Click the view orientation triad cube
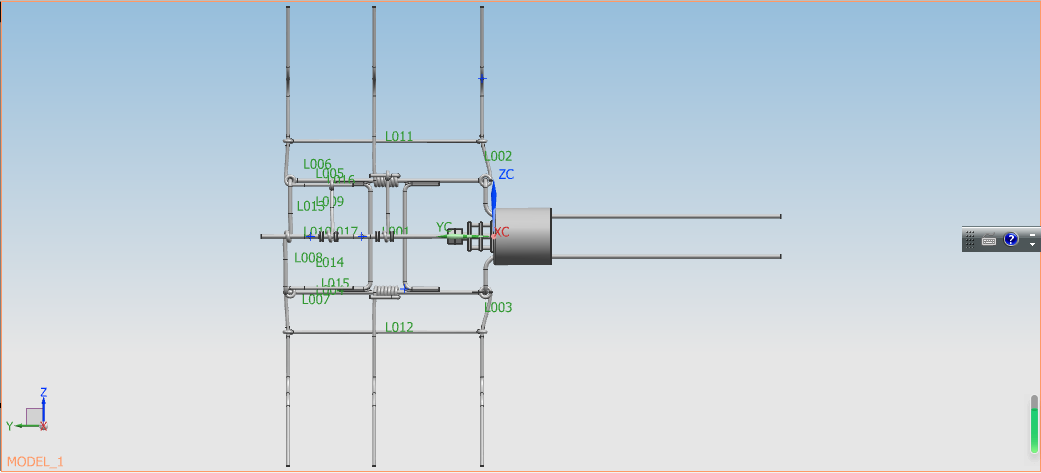 34,417
